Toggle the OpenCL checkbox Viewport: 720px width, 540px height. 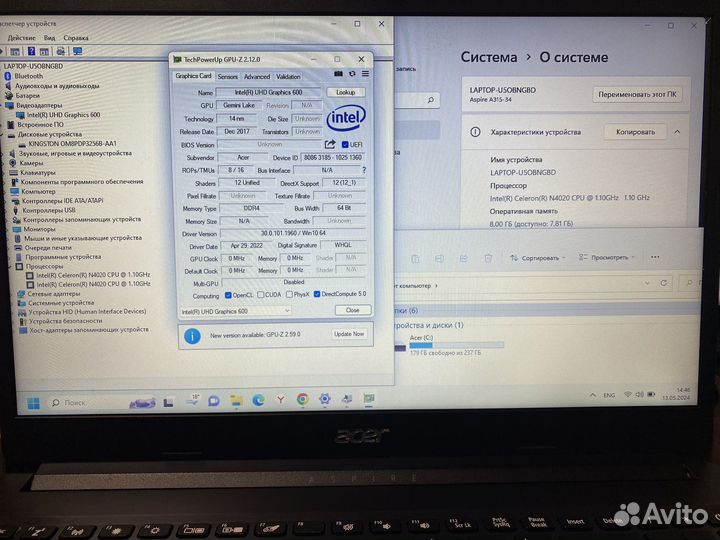228,295
